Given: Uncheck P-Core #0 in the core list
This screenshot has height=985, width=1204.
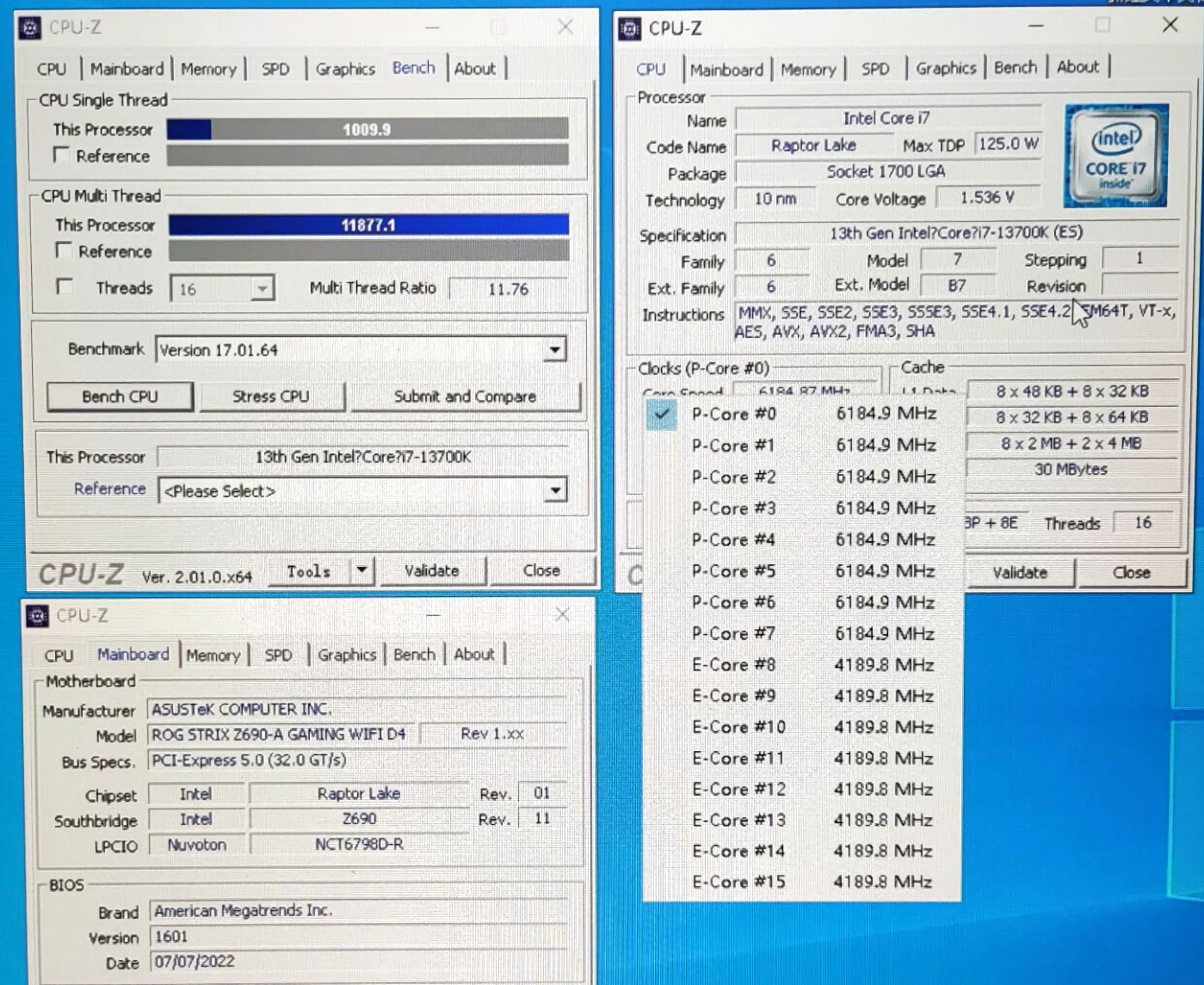Looking at the screenshot, I should tap(661, 414).
